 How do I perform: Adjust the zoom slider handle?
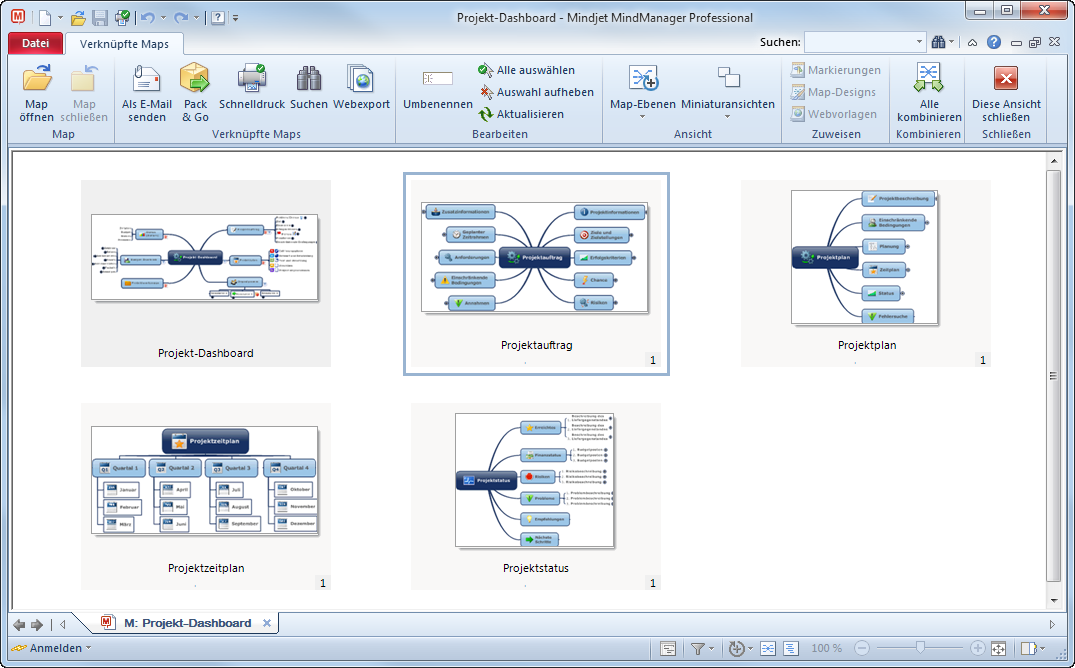pos(920,647)
